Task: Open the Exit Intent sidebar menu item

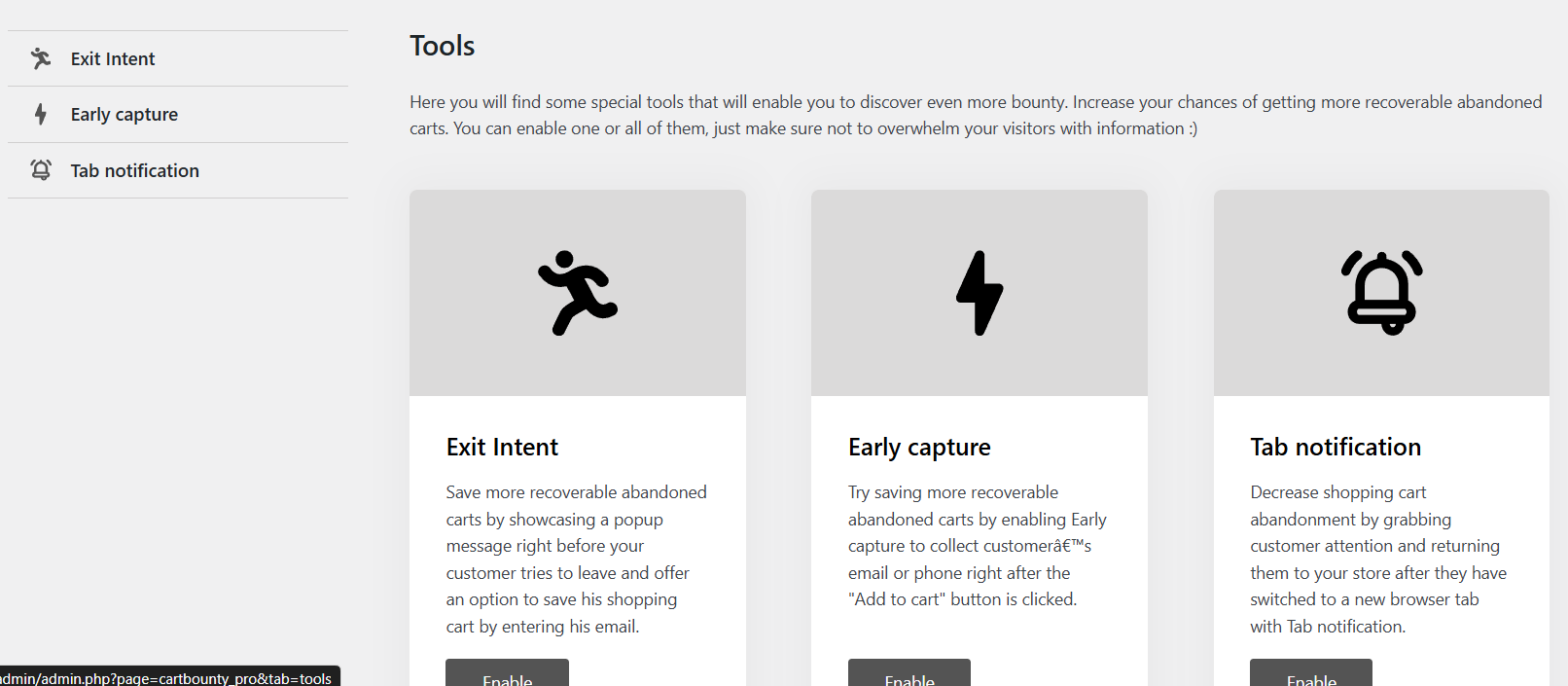Action: (113, 59)
